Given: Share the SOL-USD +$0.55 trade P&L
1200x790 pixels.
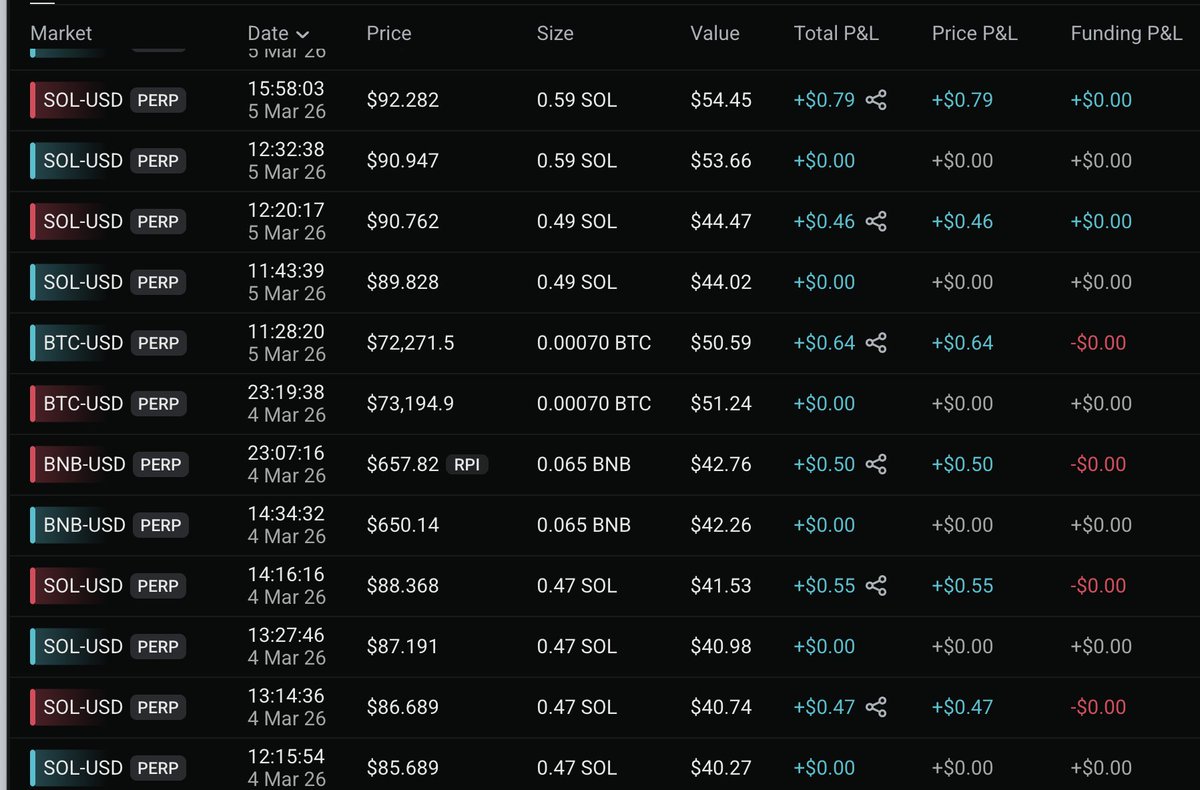Looking at the screenshot, I should 876,586.
